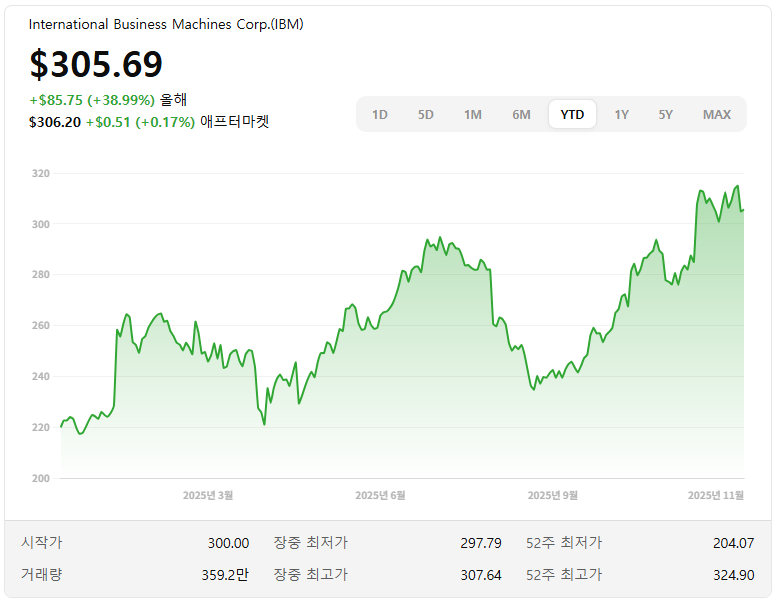Click the 240 y-axis label
This screenshot has width=776, height=604.
[41, 376]
